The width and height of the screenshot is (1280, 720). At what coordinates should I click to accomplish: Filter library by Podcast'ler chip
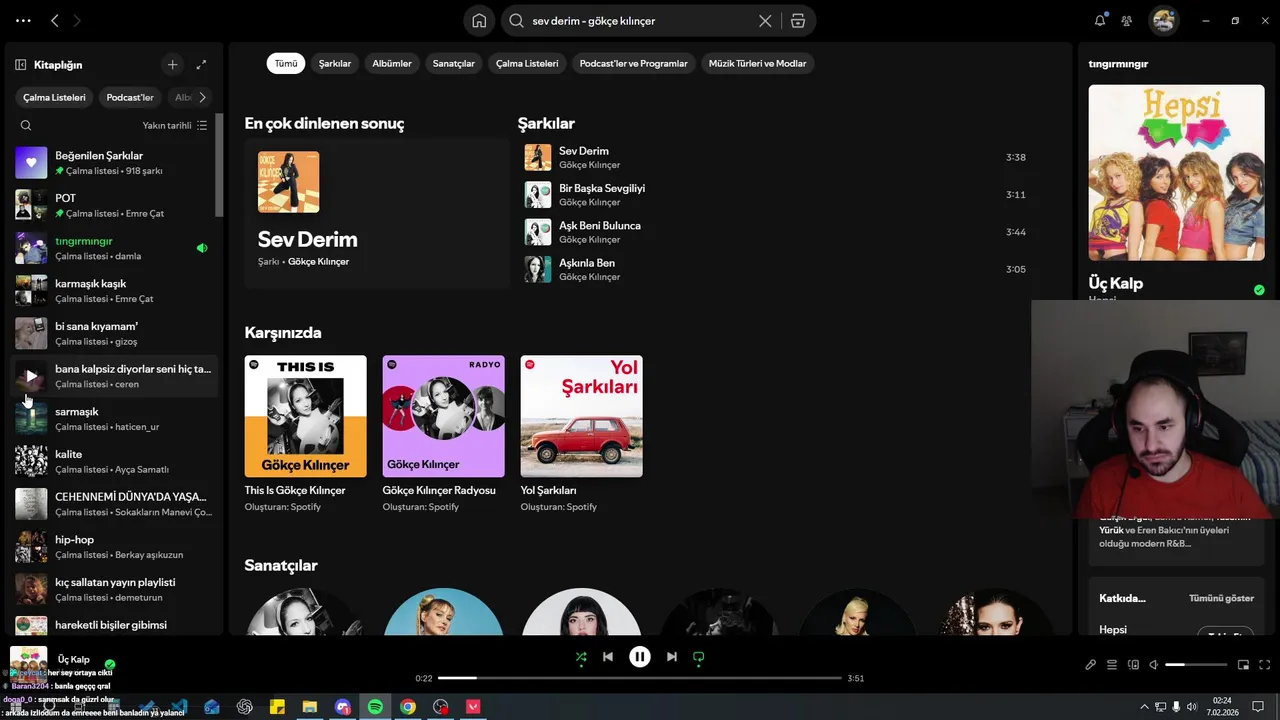point(130,97)
